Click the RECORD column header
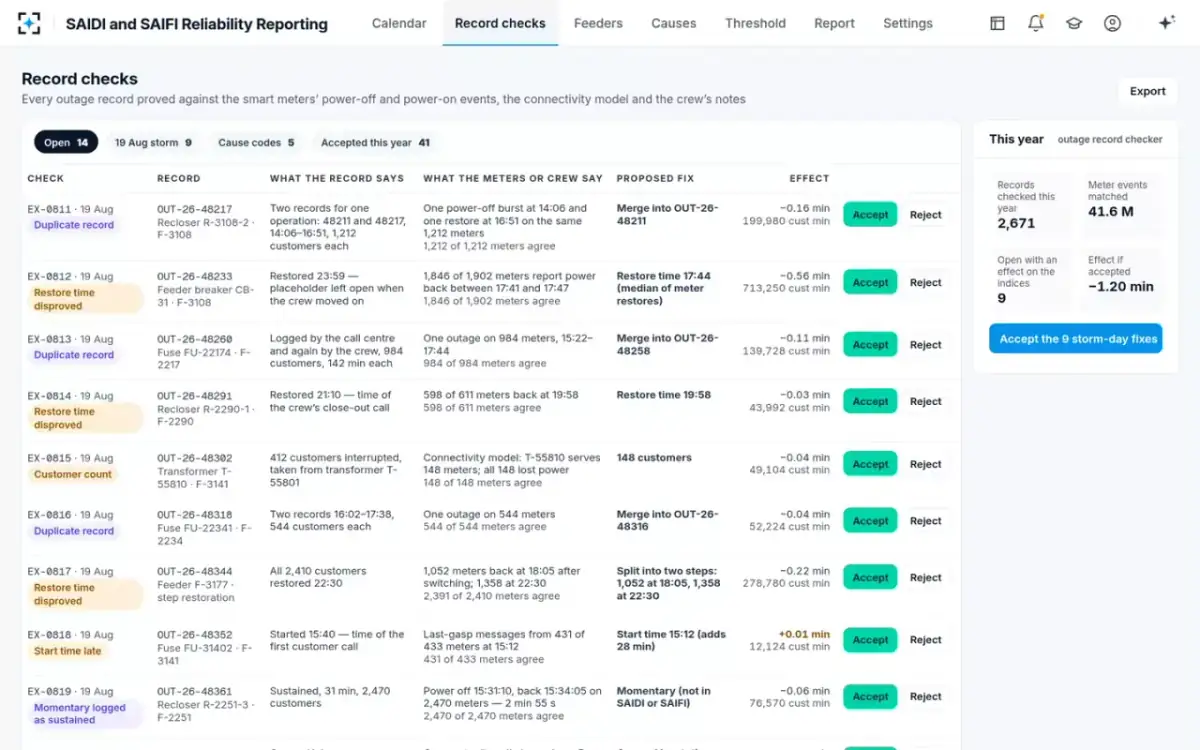 [x=179, y=179]
